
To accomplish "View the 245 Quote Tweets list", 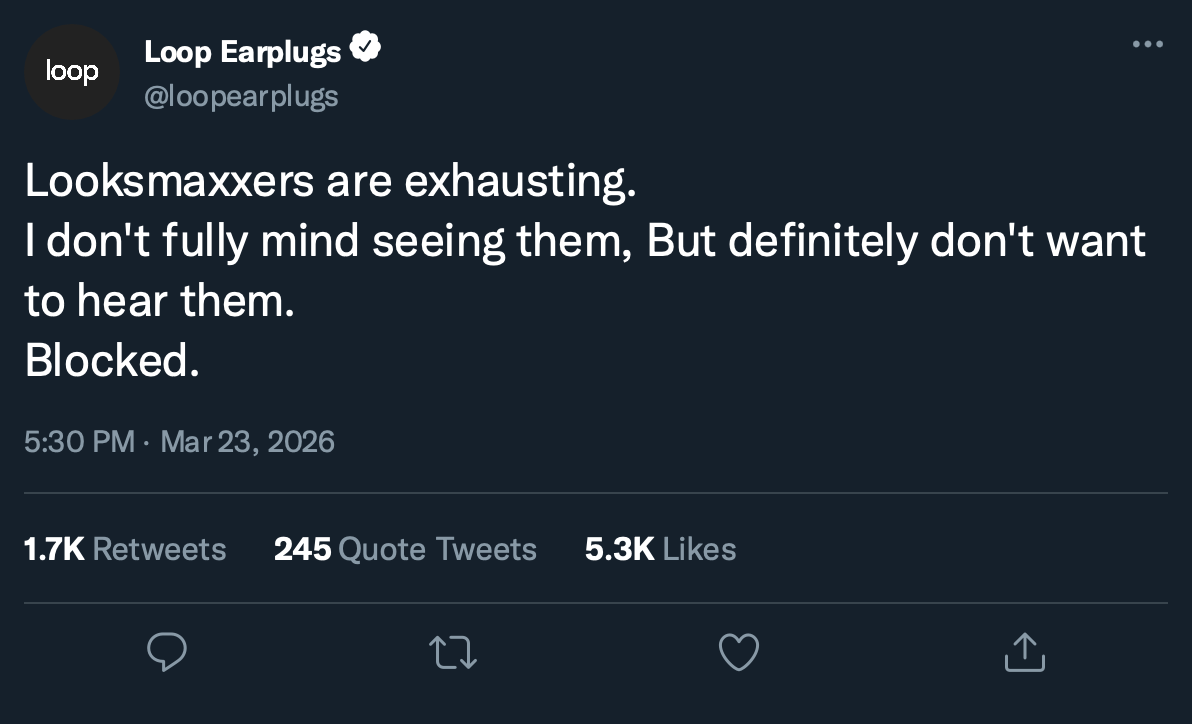I will pos(405,549).
